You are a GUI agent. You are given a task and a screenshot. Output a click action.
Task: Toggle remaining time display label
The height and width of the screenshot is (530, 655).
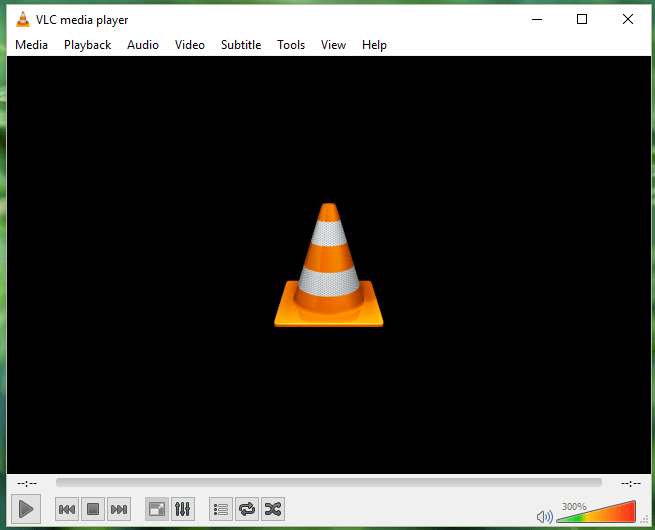pyautogui.click(x=631, y=483)
